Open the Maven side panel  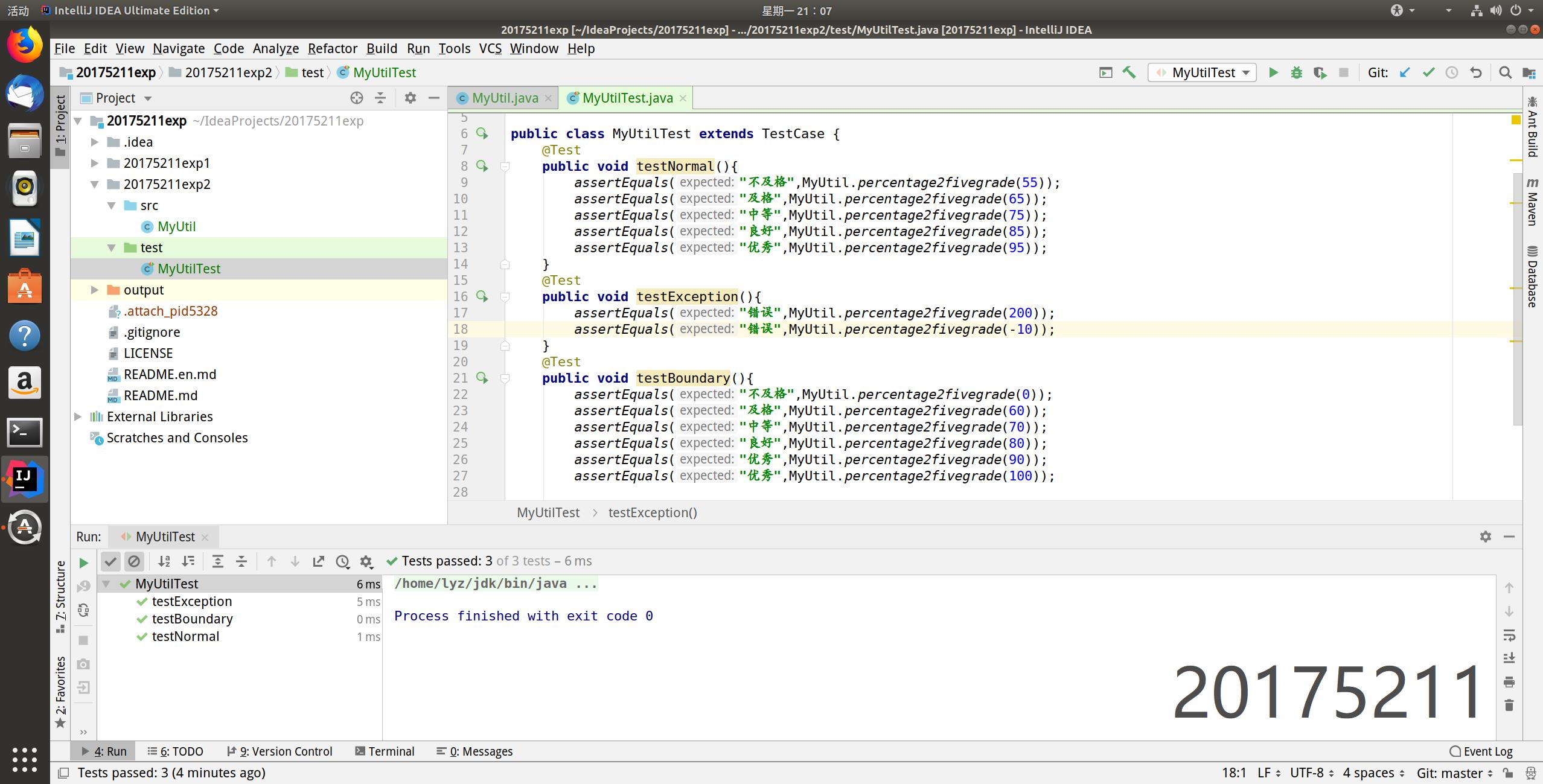tap(1532, 202)
